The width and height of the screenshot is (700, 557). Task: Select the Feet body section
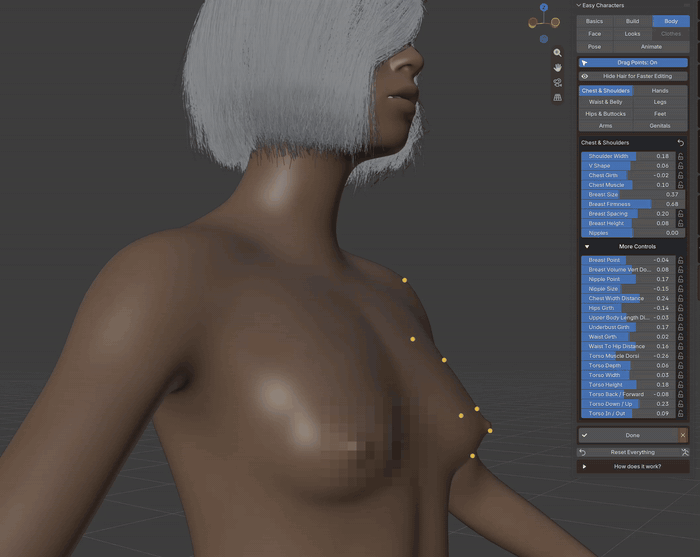660,114
